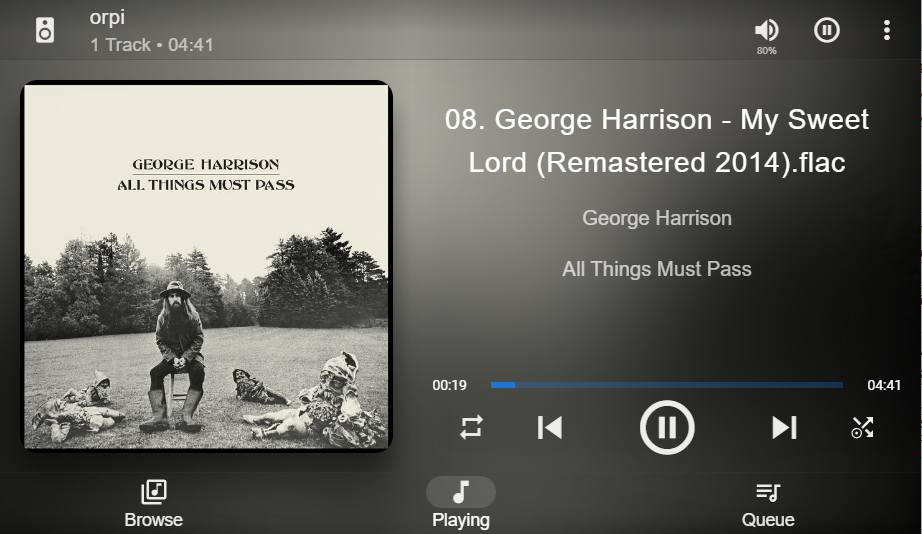
Task: Open the orpi player selection dropdown
Action: coord(107,17)
